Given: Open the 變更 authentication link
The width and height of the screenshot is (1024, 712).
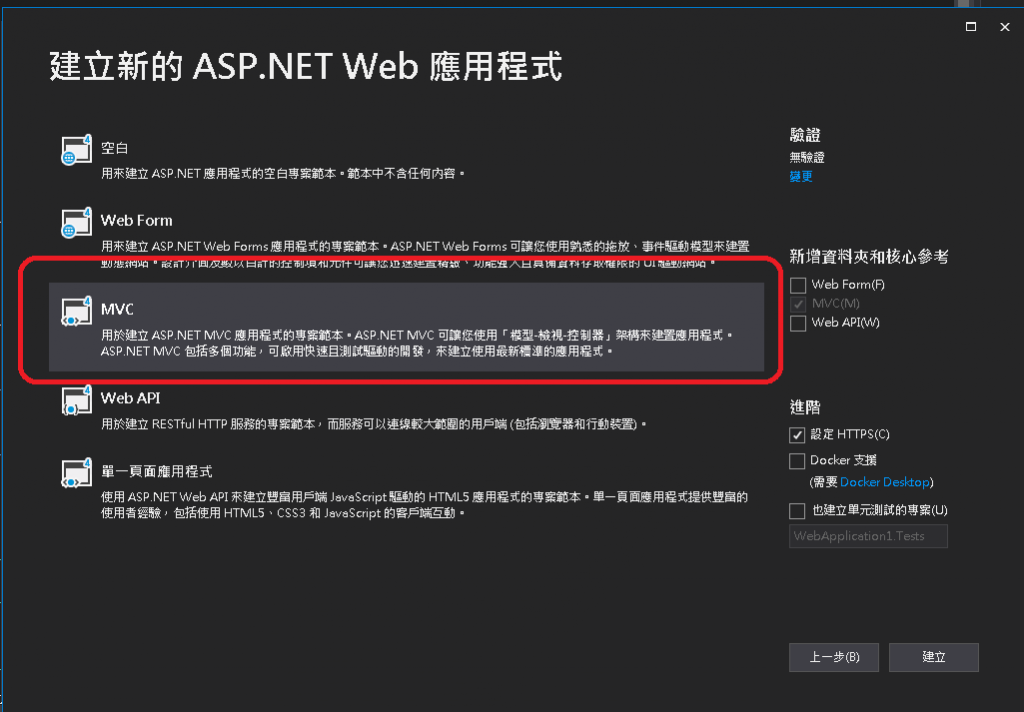Looking at the screenshot, I should [801, 176].
